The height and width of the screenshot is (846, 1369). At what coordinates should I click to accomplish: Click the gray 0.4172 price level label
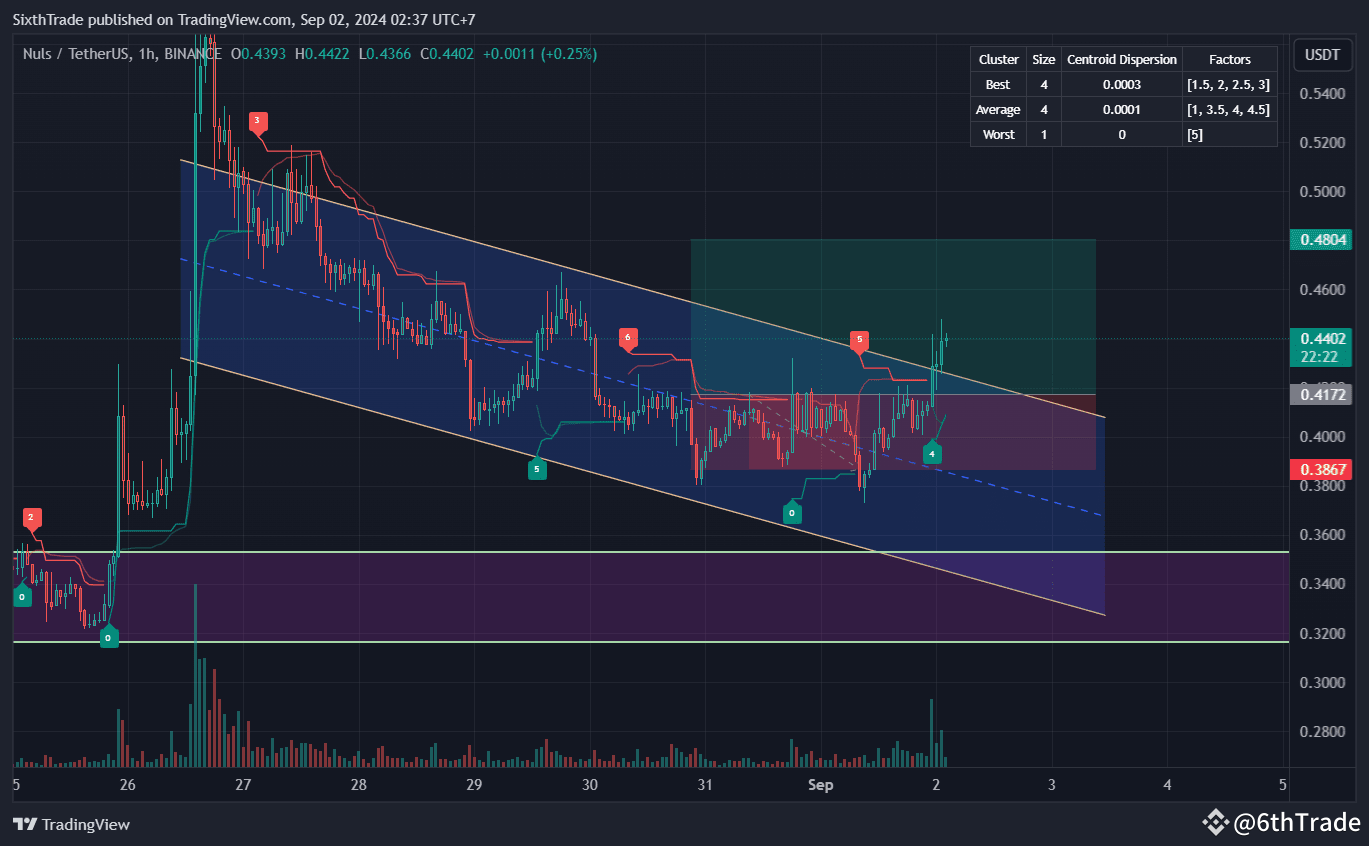[1320, 394]
